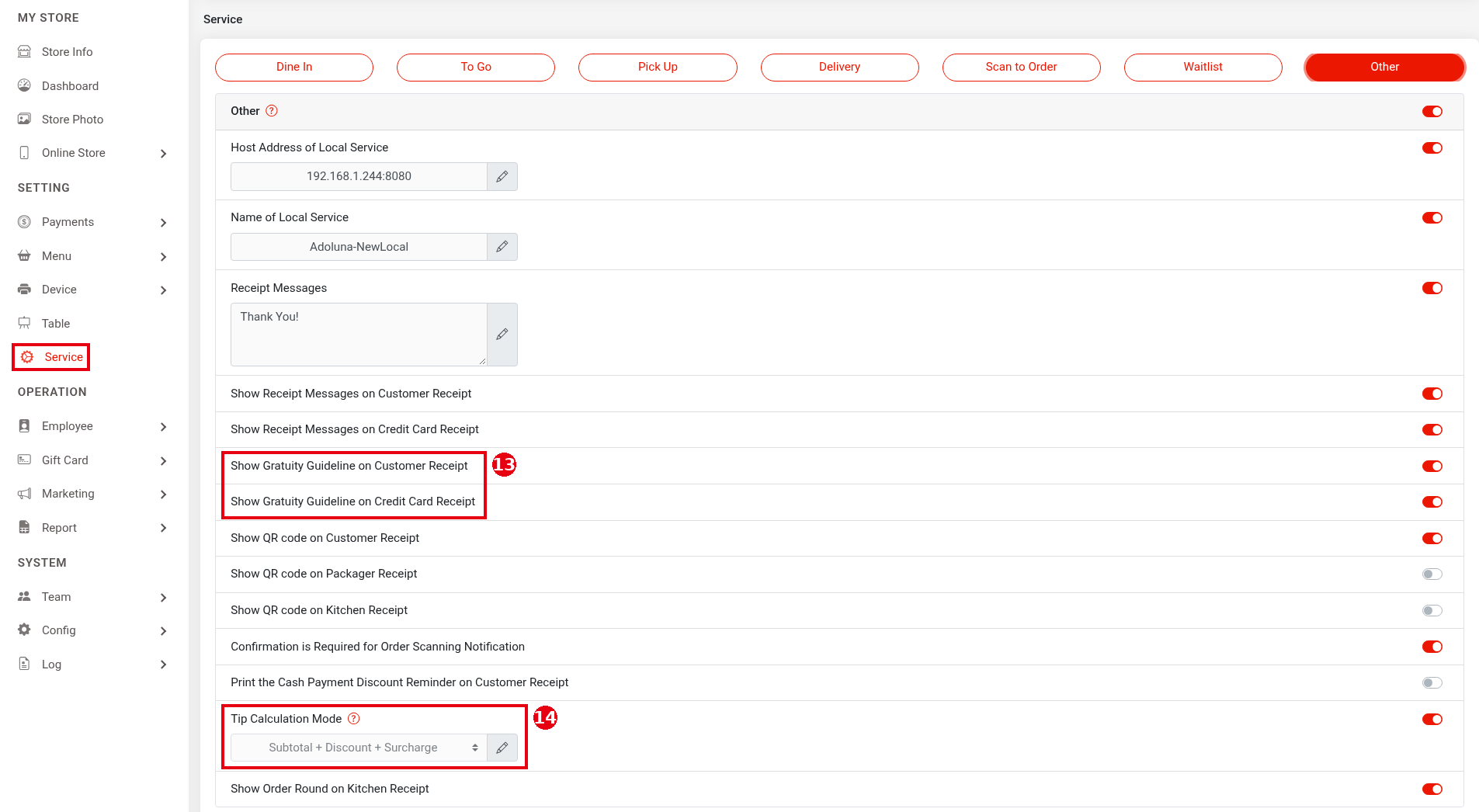Screen dimensions: 1479x812
Task: Open the Tip Calculation Mode dropdown
Action: 359,748
